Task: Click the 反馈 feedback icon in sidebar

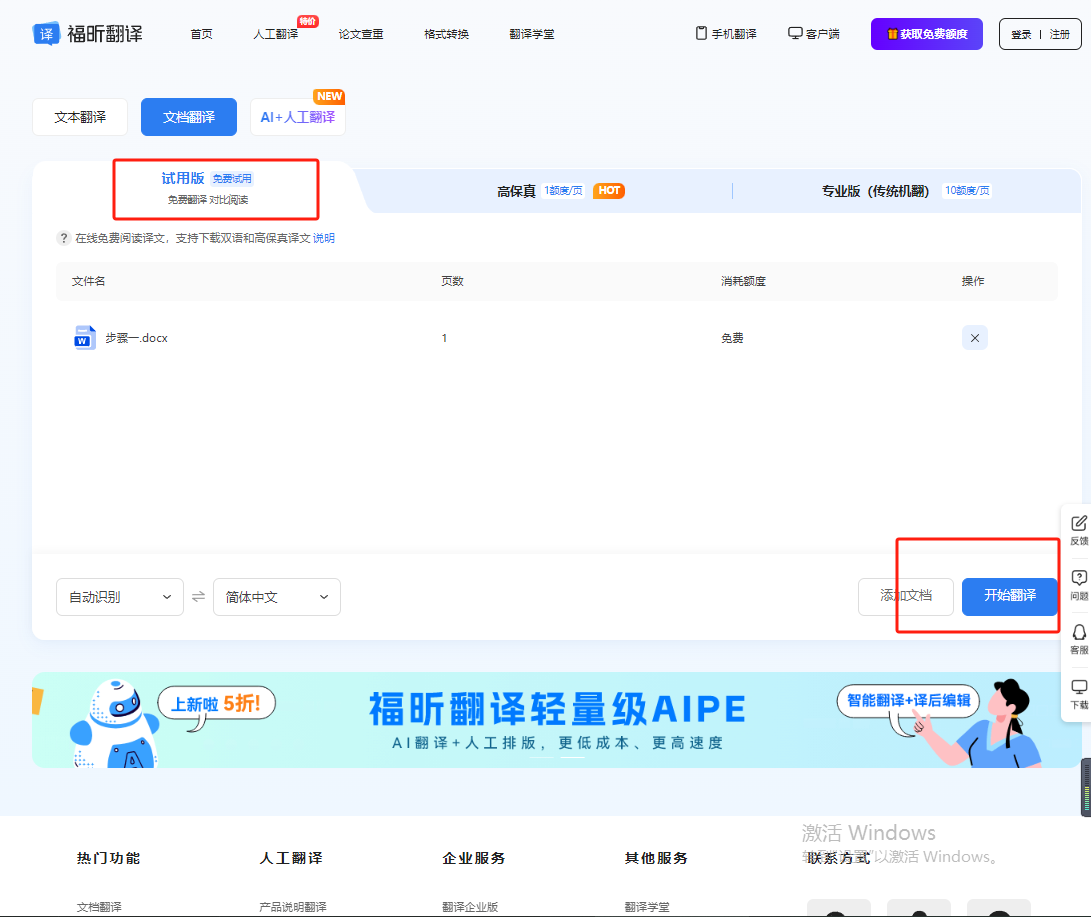Action: pos(1078,523)
